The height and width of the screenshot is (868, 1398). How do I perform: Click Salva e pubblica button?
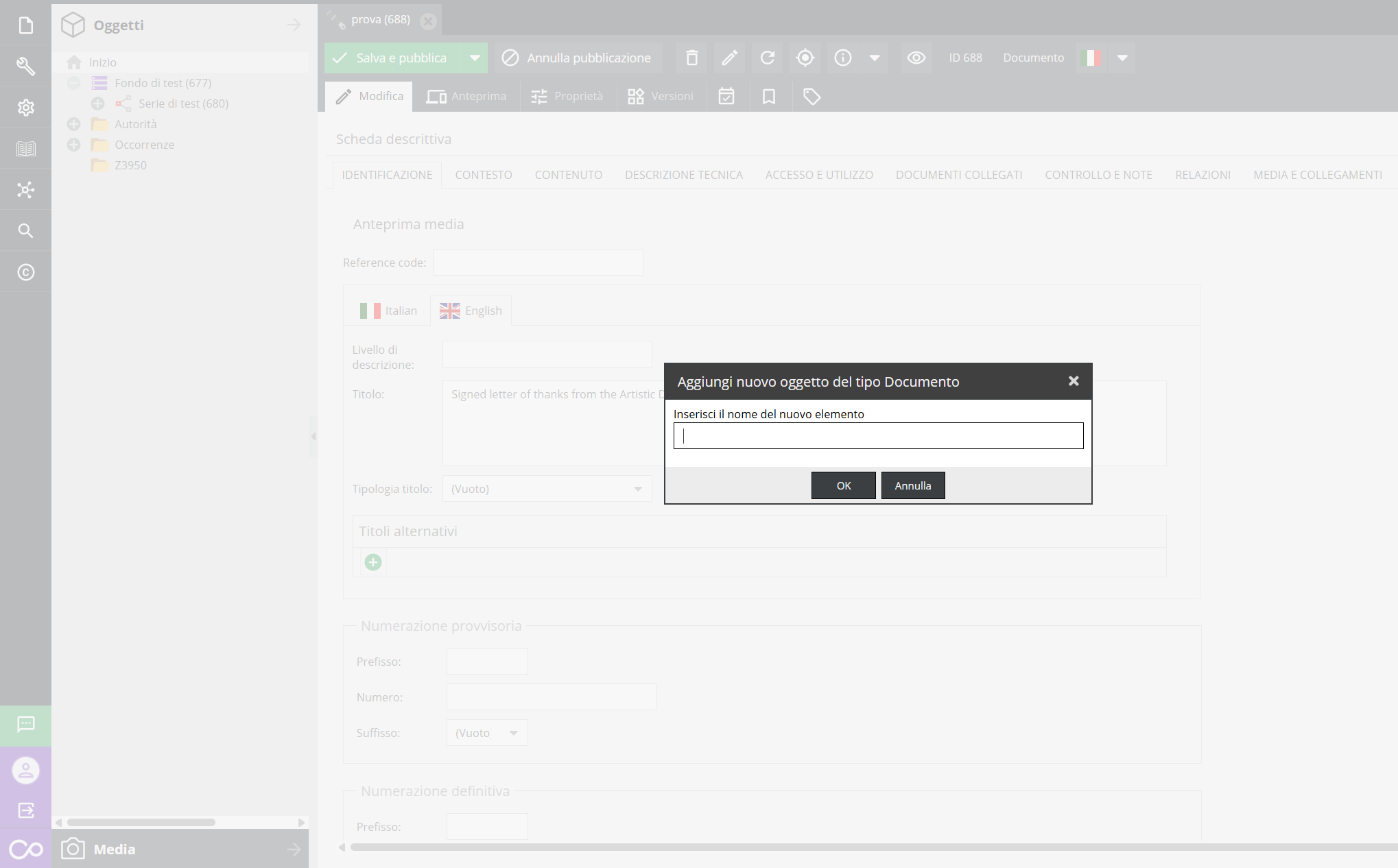pyautogui.click(x=393, y=58)
